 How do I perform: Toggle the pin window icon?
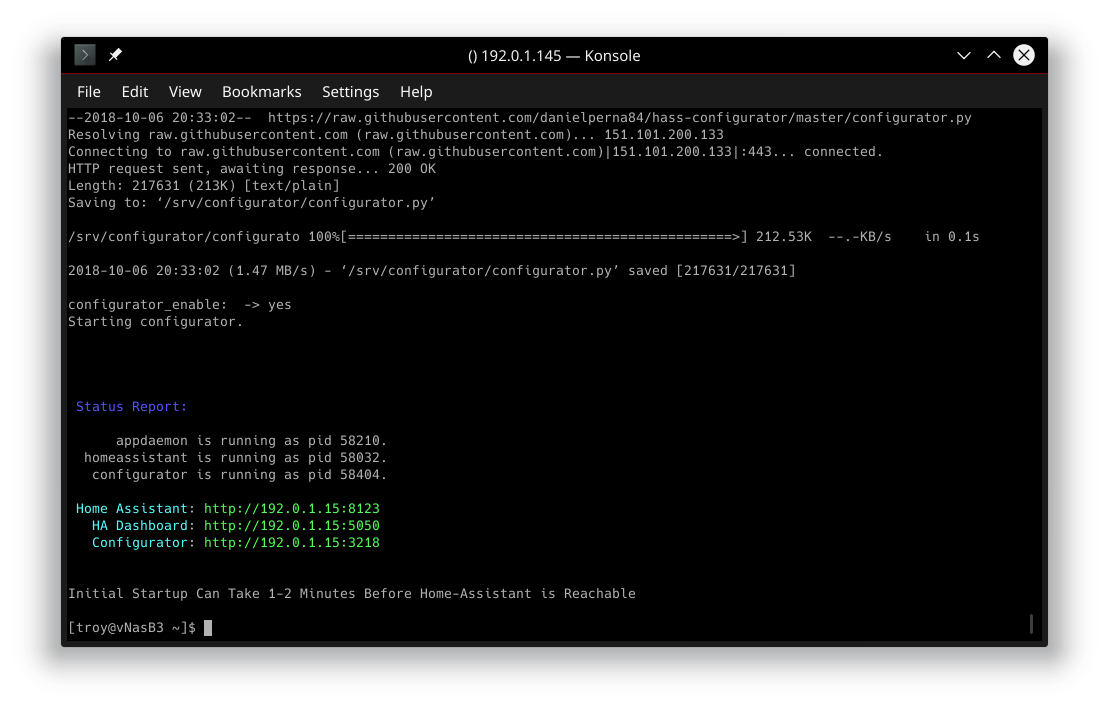coord(115,55)
